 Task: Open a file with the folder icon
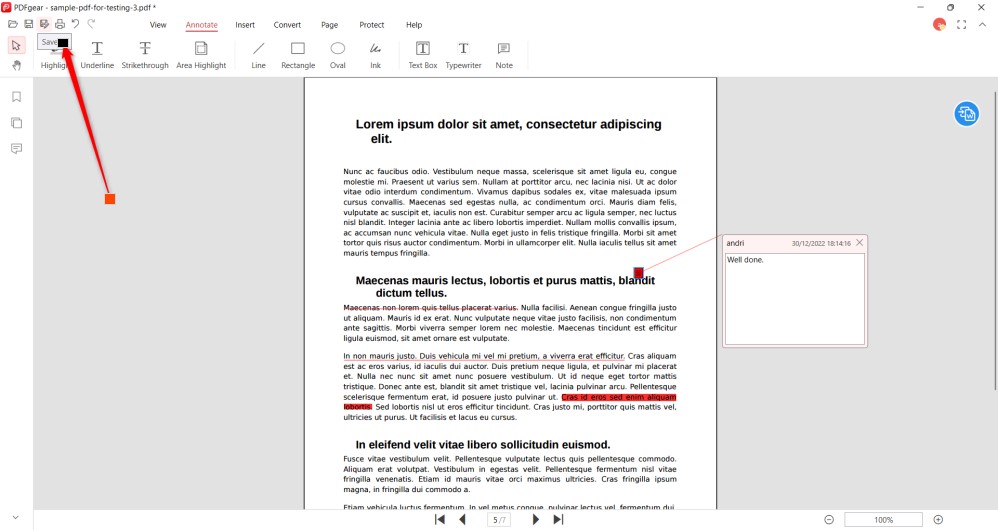pos(13,24)
